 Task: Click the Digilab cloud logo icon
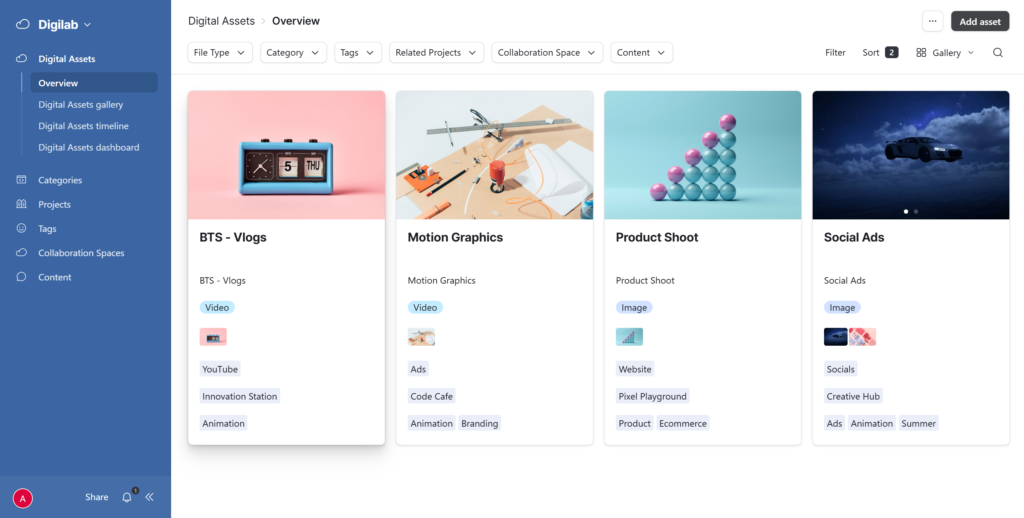click(23, 25)
